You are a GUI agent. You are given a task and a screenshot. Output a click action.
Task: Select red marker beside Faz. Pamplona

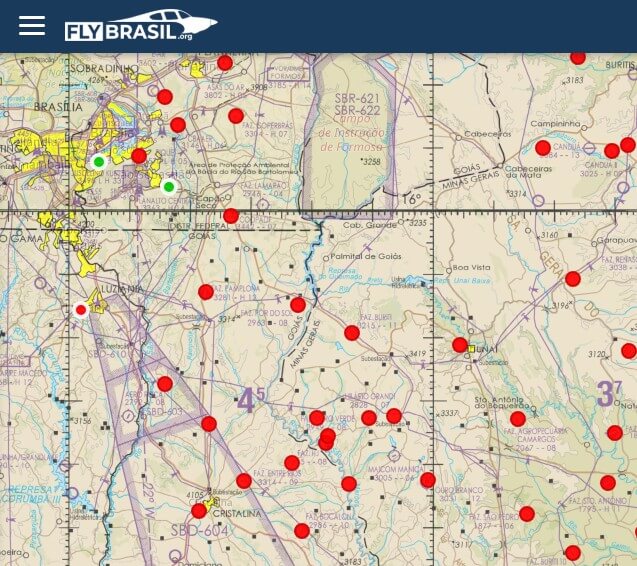coord(206,292)
